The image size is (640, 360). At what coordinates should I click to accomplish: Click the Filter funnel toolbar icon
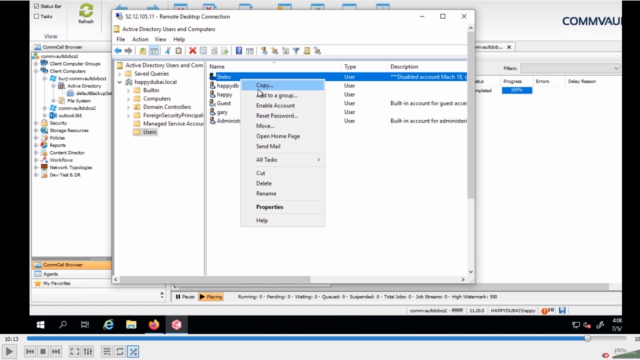click(296, 51)
